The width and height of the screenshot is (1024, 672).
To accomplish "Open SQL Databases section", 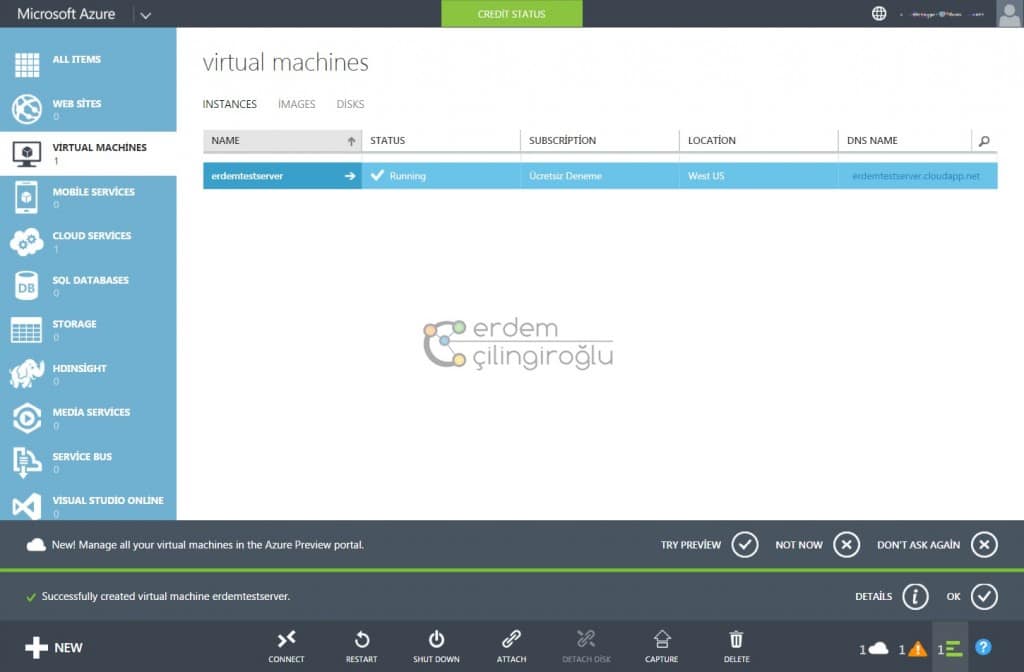I will point(88,286).
